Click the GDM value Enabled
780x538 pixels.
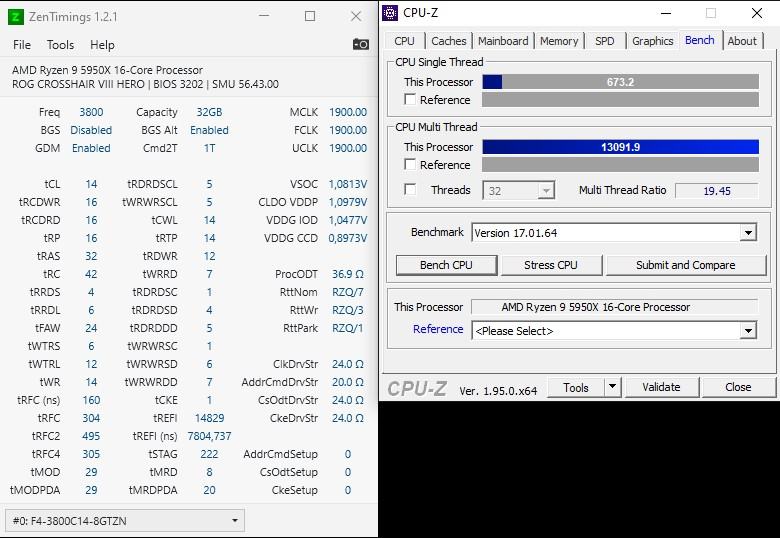pyautogui.click(x=91, y=148)
